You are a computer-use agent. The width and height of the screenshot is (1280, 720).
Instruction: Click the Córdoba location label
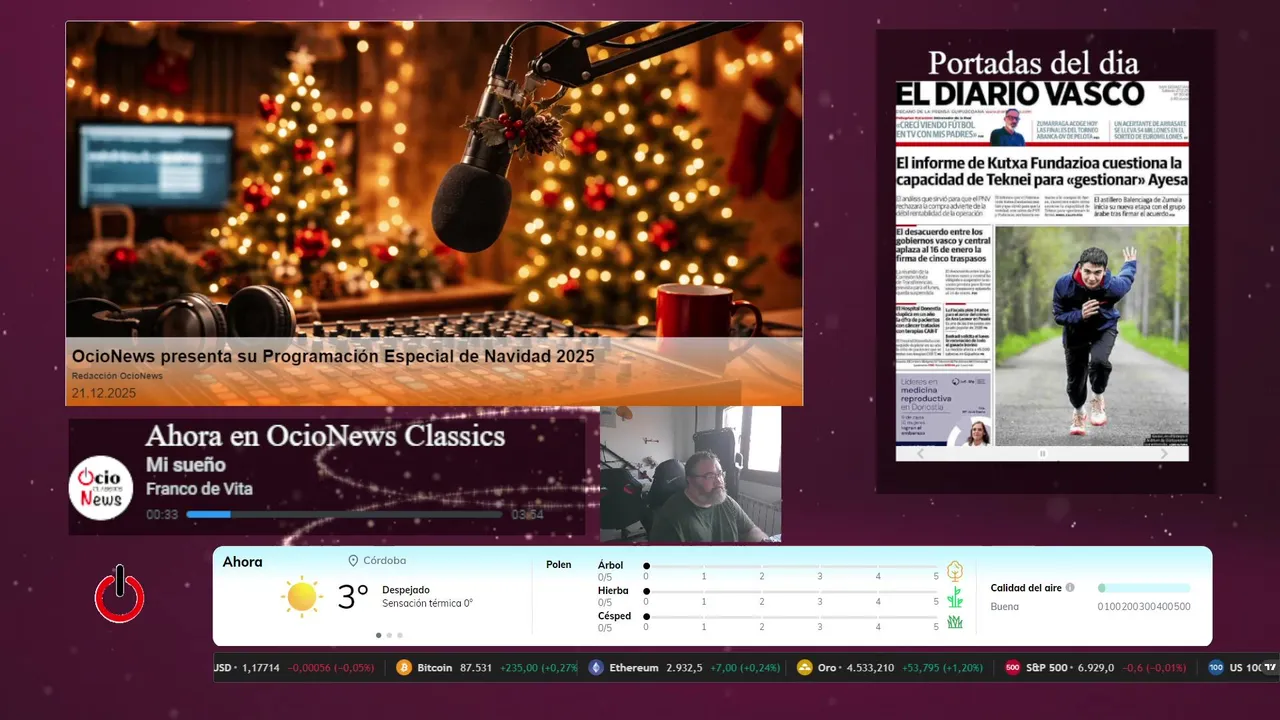[x=385, y=561]
